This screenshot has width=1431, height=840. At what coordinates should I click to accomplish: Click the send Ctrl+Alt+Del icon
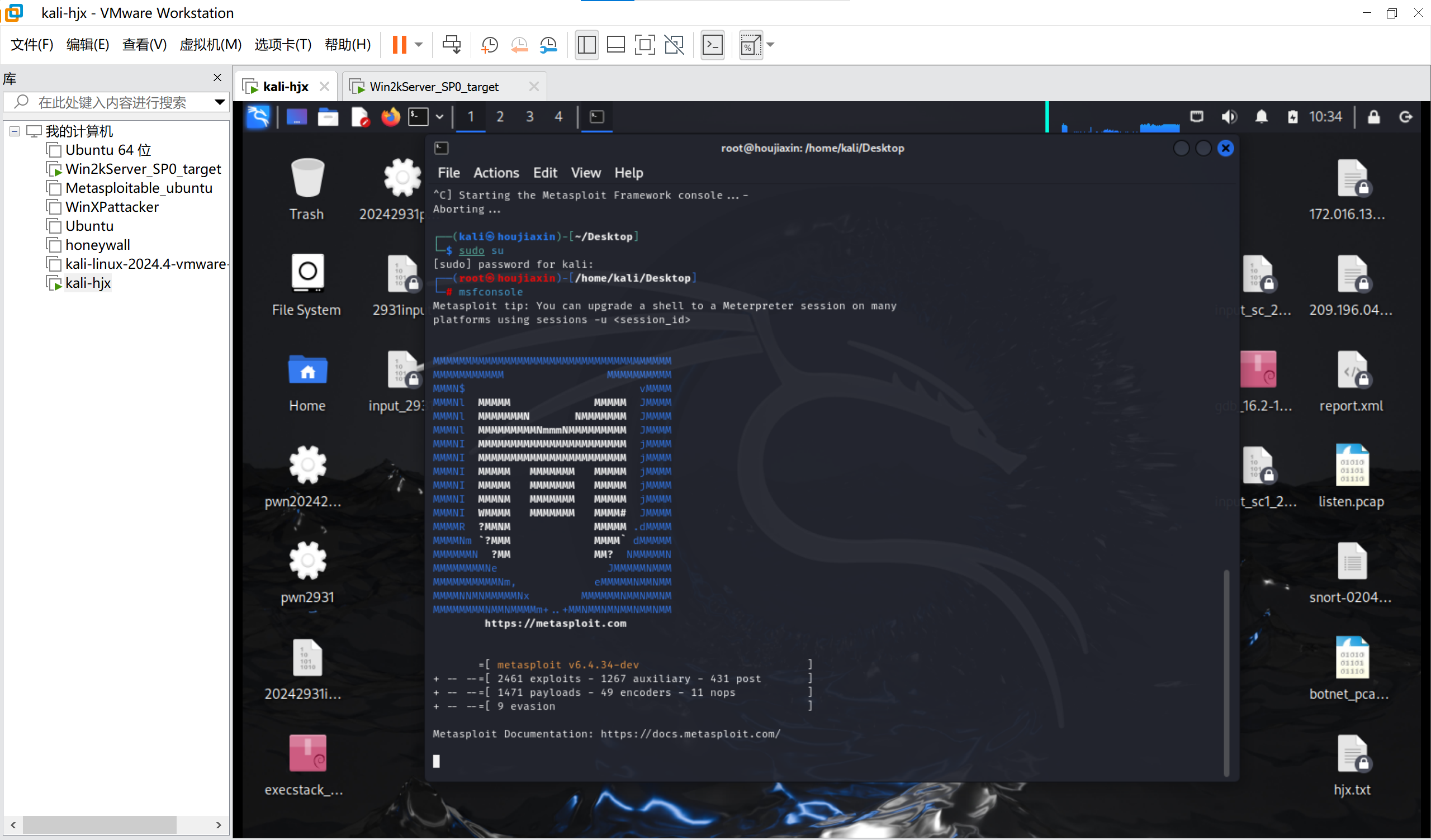tap(452, 44)
